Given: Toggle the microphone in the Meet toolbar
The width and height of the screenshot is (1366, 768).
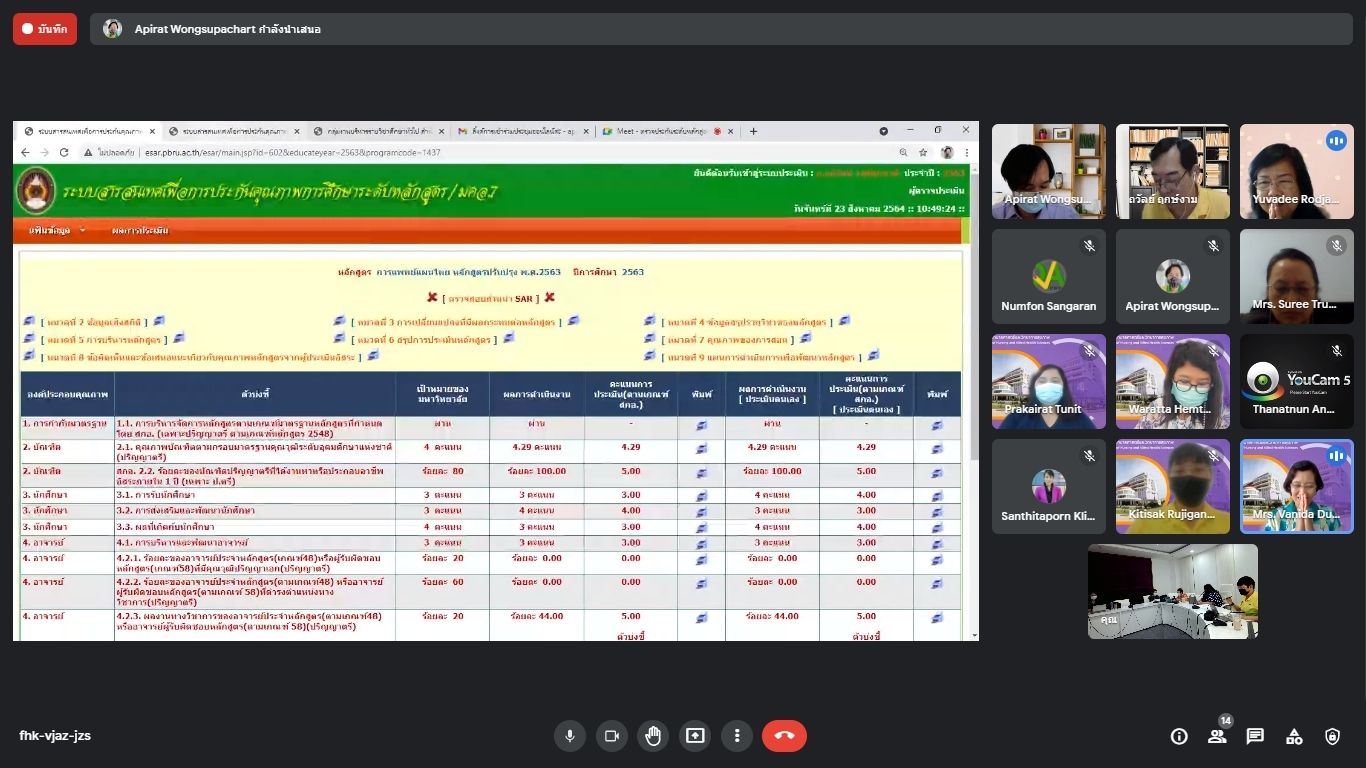Looking at the screenshot, I should coord(569,736).
